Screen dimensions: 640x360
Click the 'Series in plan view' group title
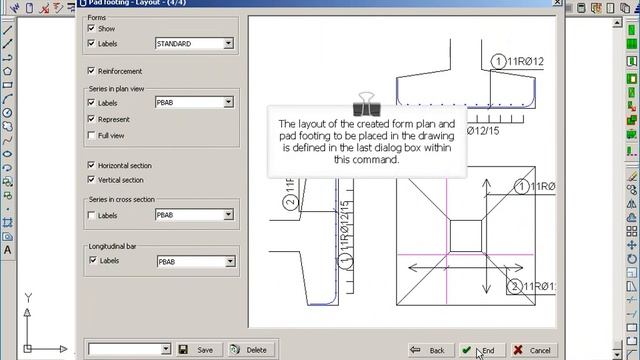click(116, 89)
